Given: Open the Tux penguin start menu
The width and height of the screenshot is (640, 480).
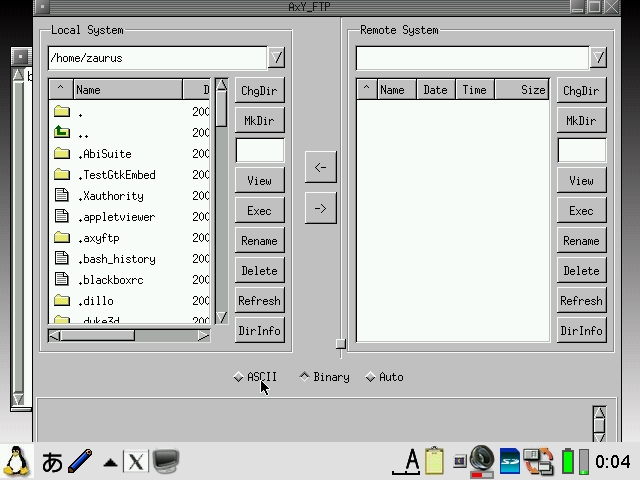Looking at the screenshot, I should [x=16, y=461].
